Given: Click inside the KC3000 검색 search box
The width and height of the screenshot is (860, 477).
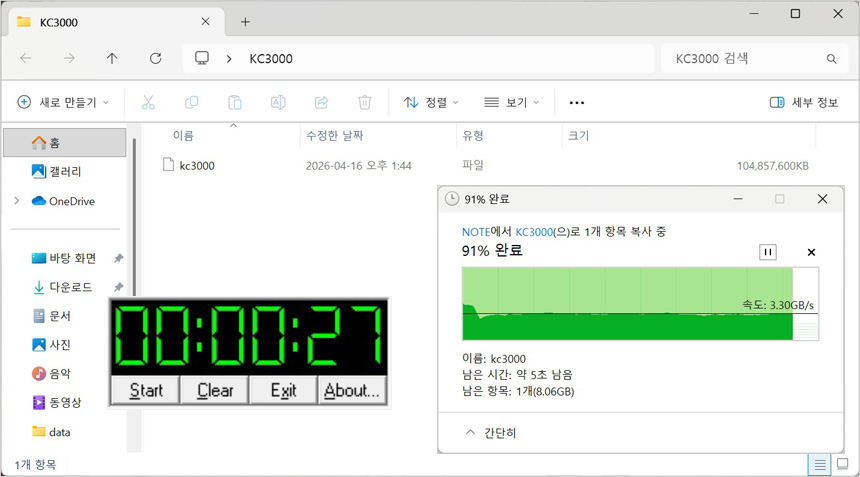Looking at the screenshot, I should point(745,59).
